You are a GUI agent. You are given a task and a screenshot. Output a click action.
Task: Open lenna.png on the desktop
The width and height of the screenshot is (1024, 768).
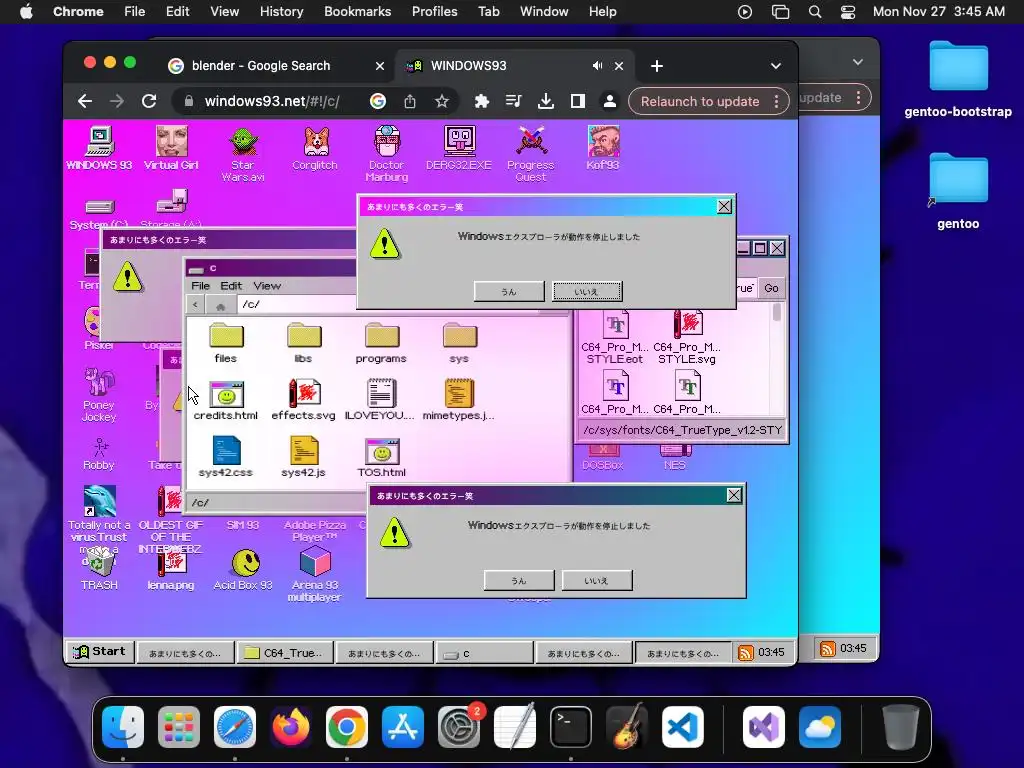(x=171, y=568)
